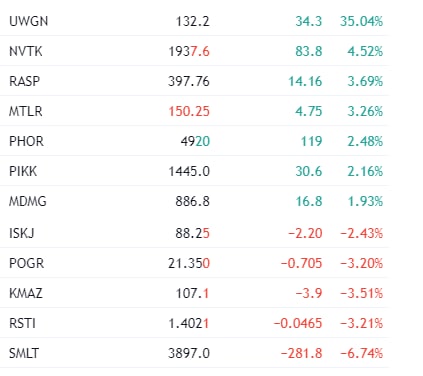
Task: Click the POGR symbol
Action: click(x=26, y=263)
